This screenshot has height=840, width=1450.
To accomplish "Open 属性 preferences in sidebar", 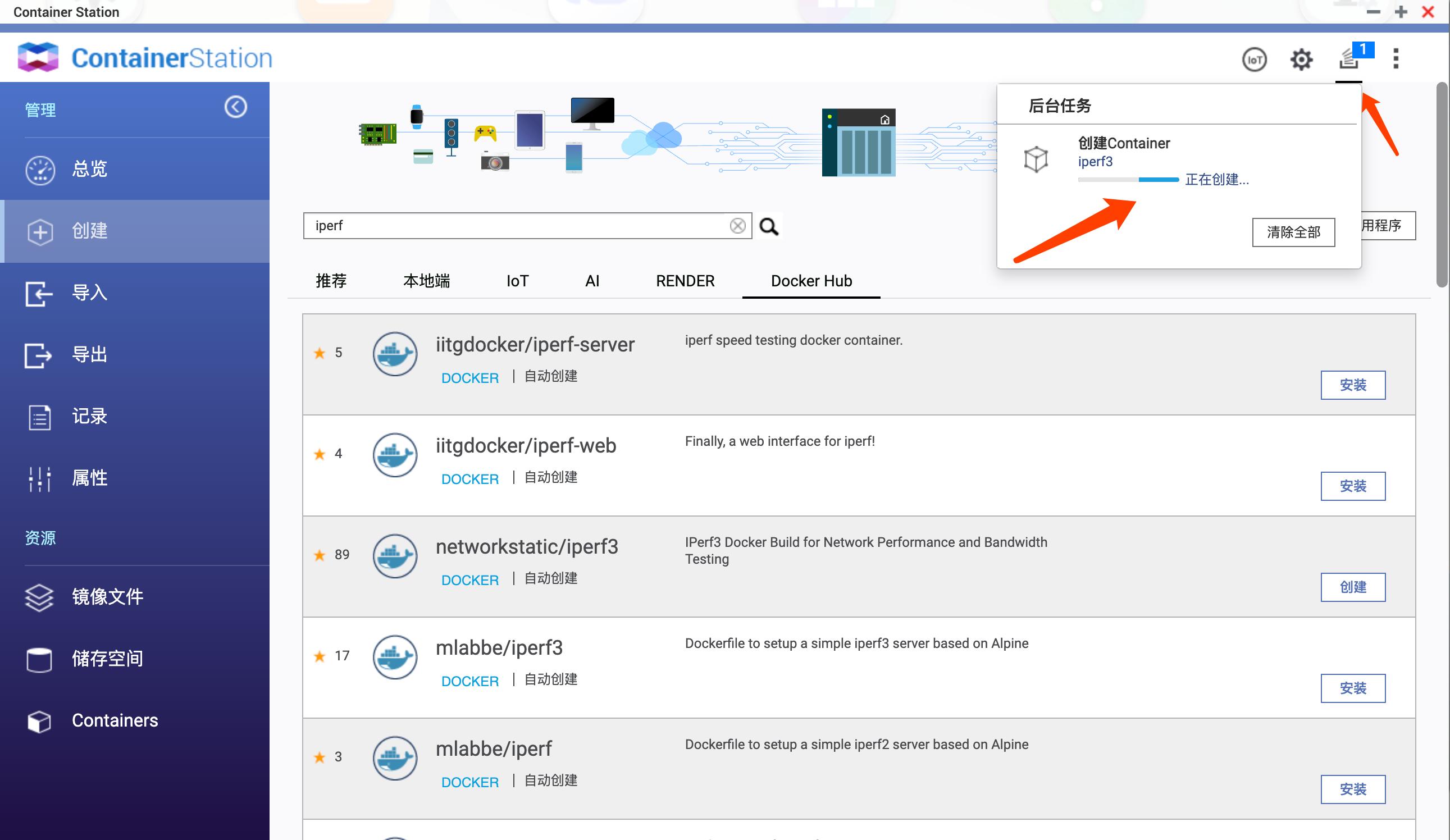I will pos(89,478).
